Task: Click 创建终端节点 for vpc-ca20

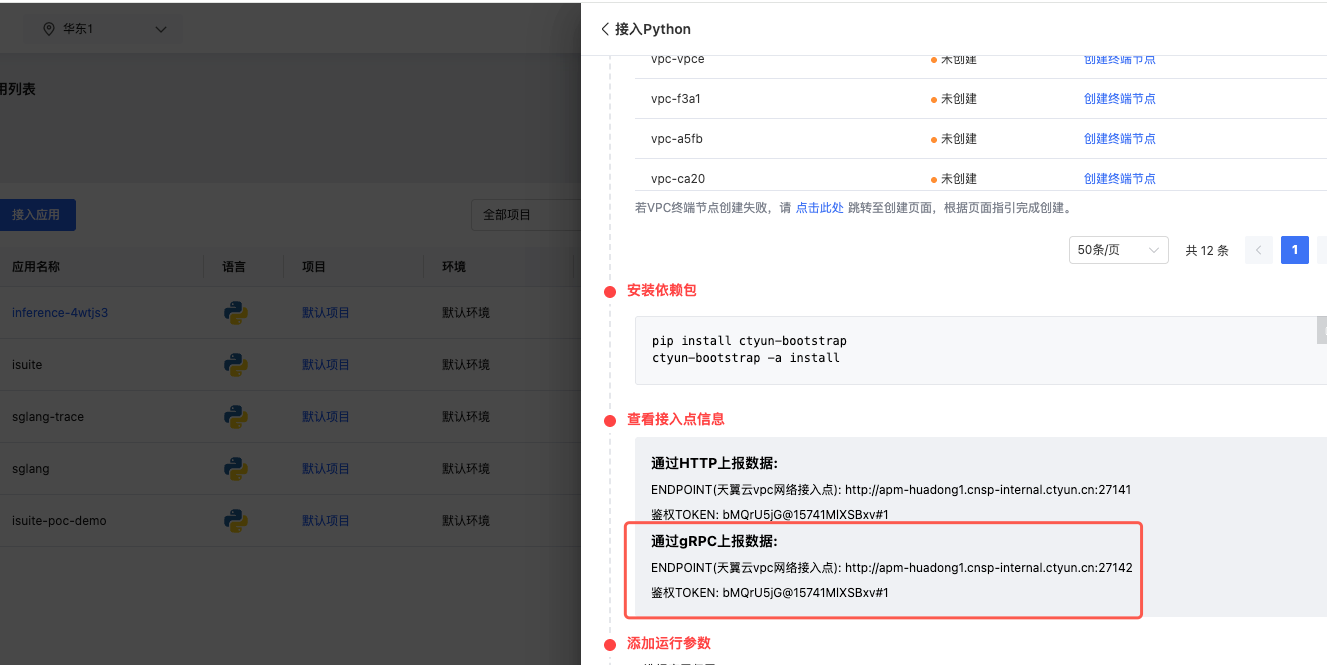Action: click(1120, 179)
